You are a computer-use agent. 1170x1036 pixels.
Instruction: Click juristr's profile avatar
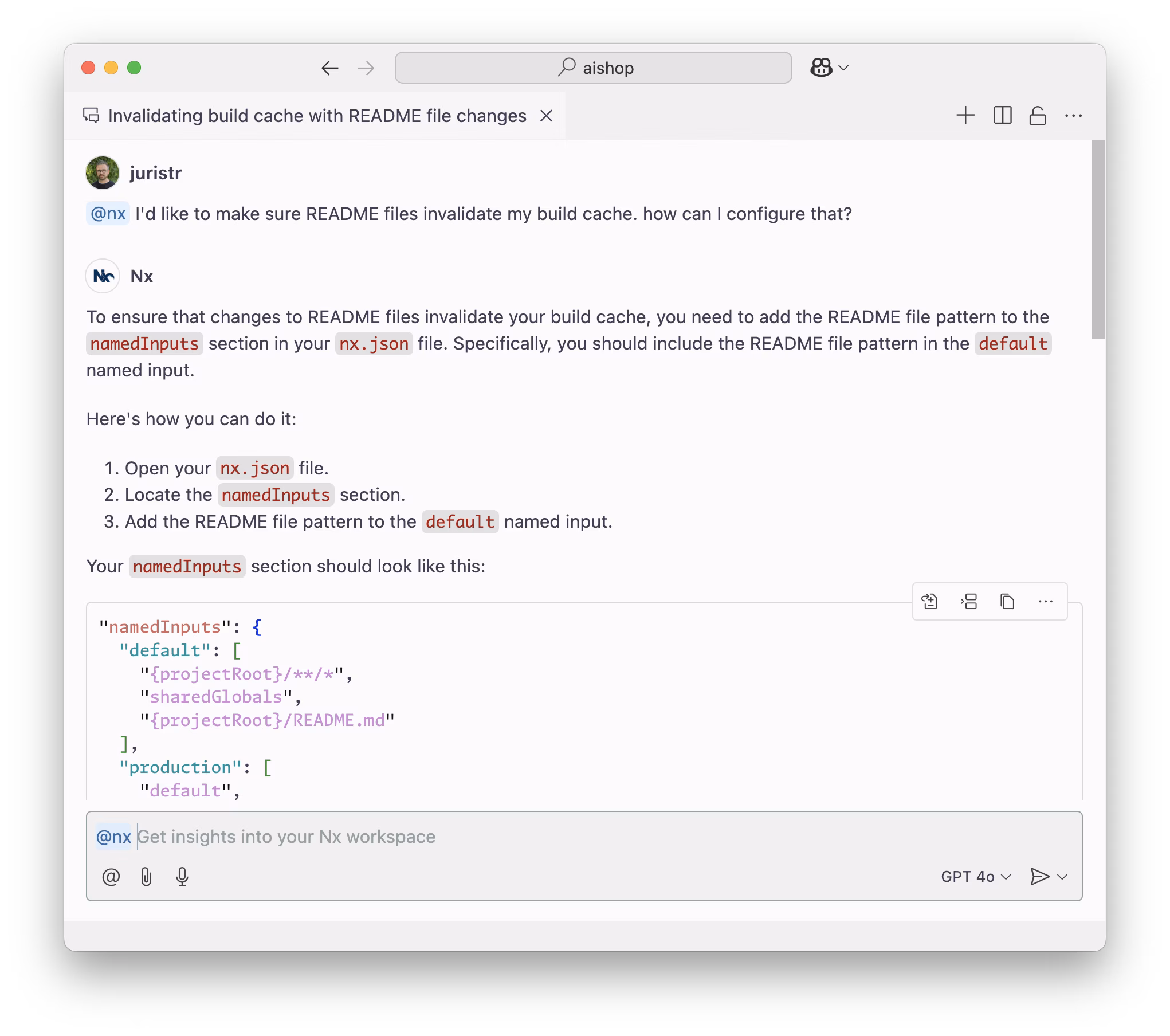103,172
